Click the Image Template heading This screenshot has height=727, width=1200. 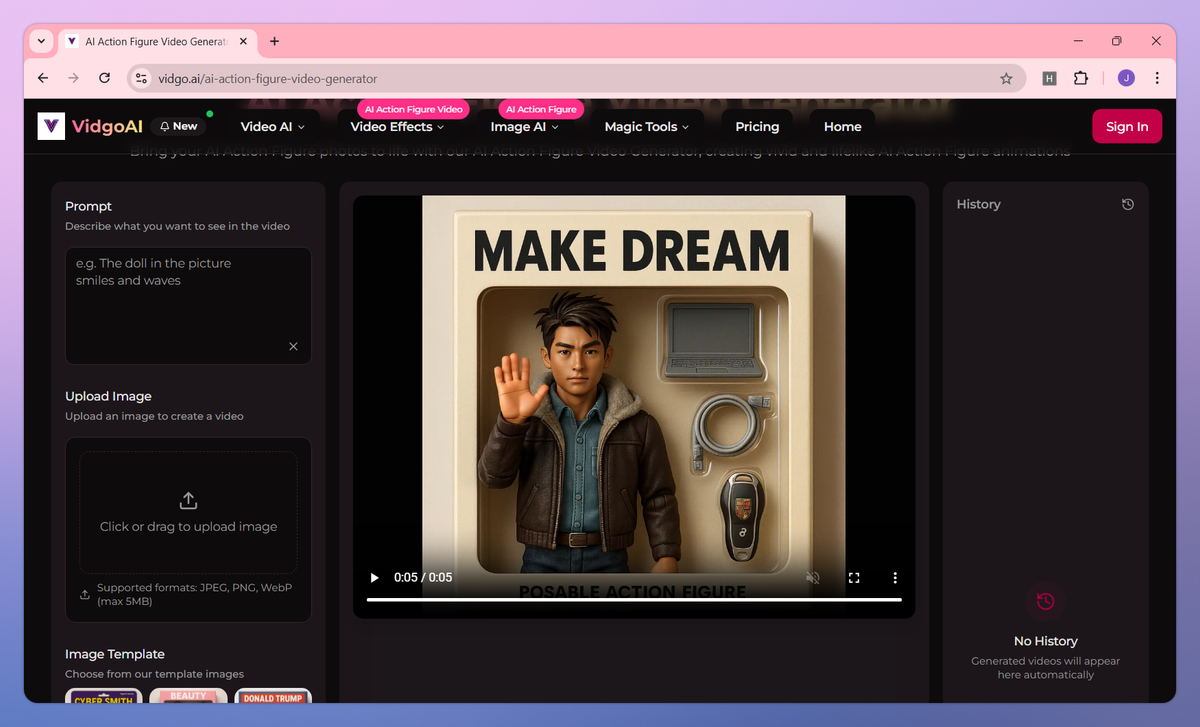(115, 654)
